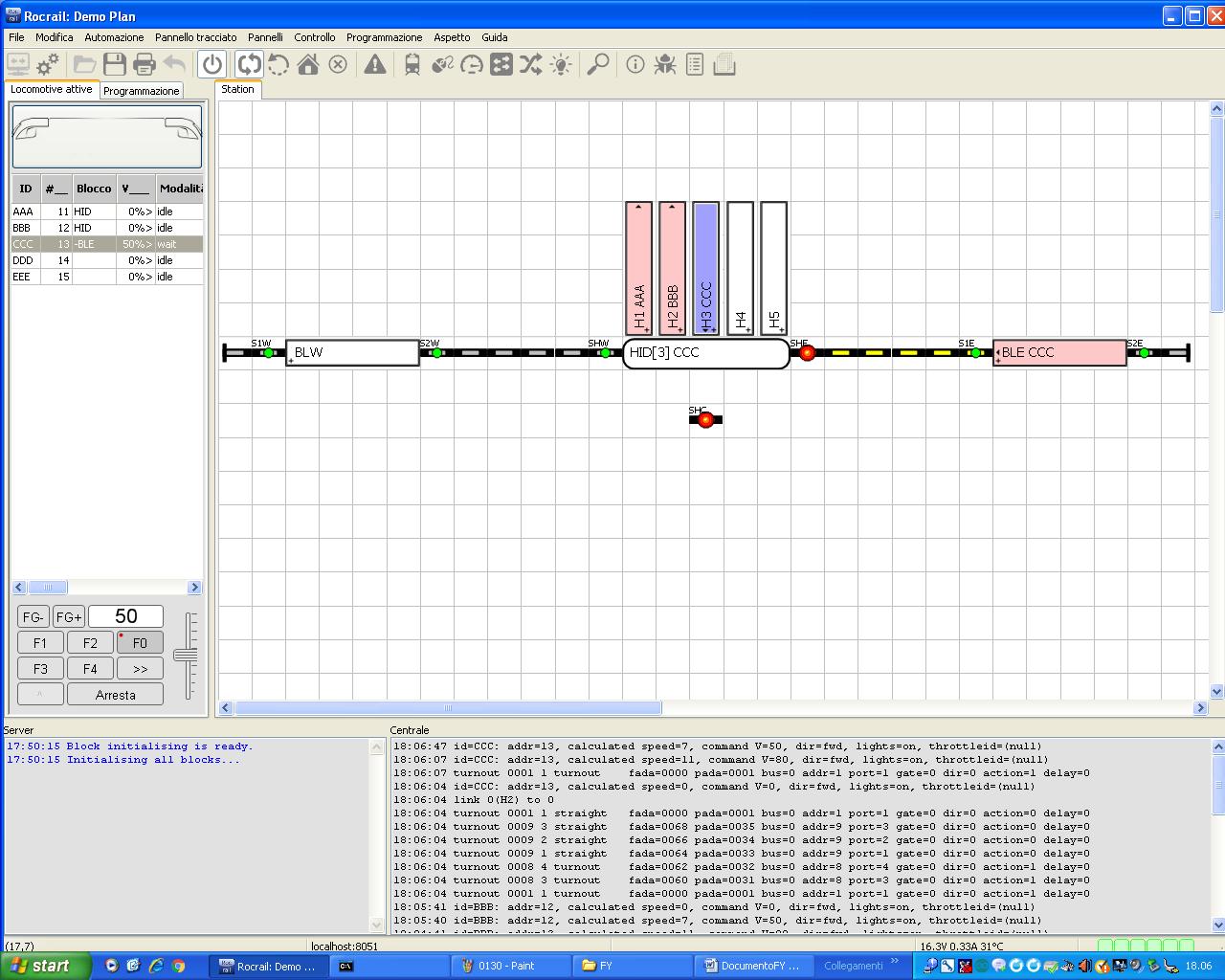Open the Guida menu
1225x980 pixels.
[x=495, y=37]
